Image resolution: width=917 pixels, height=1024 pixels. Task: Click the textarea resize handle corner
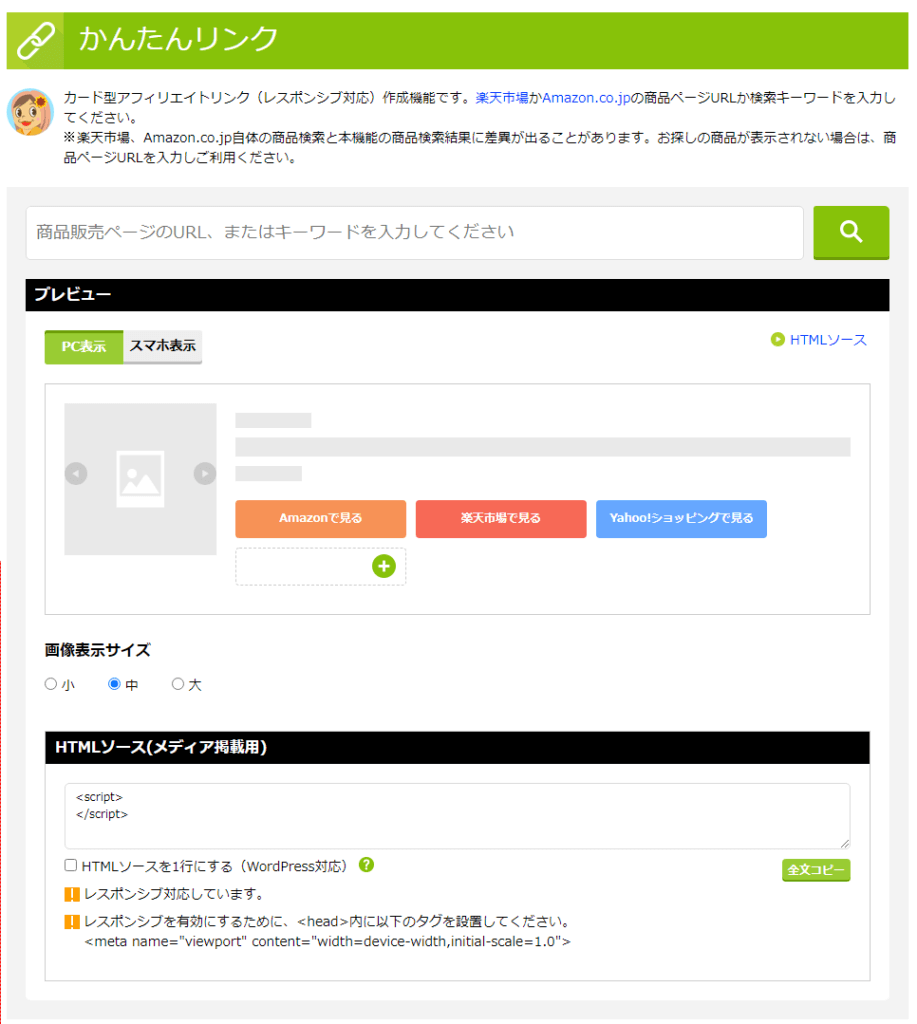pyautogui.click(x=845, y=843)
